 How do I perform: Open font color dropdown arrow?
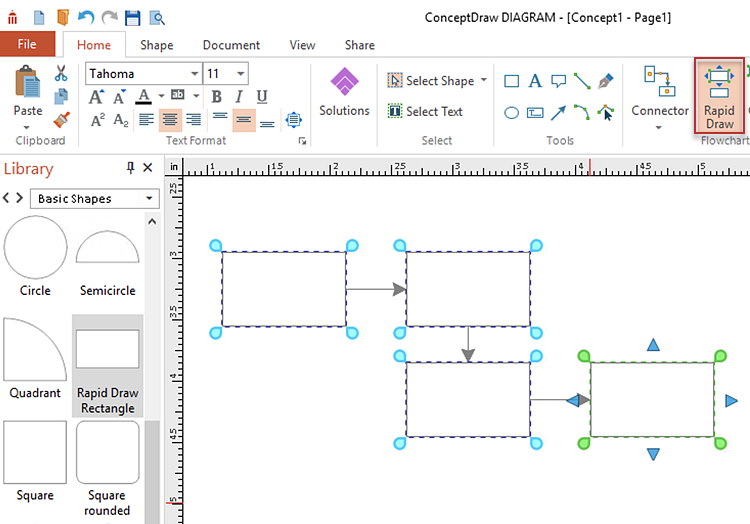tap(161, 96)
